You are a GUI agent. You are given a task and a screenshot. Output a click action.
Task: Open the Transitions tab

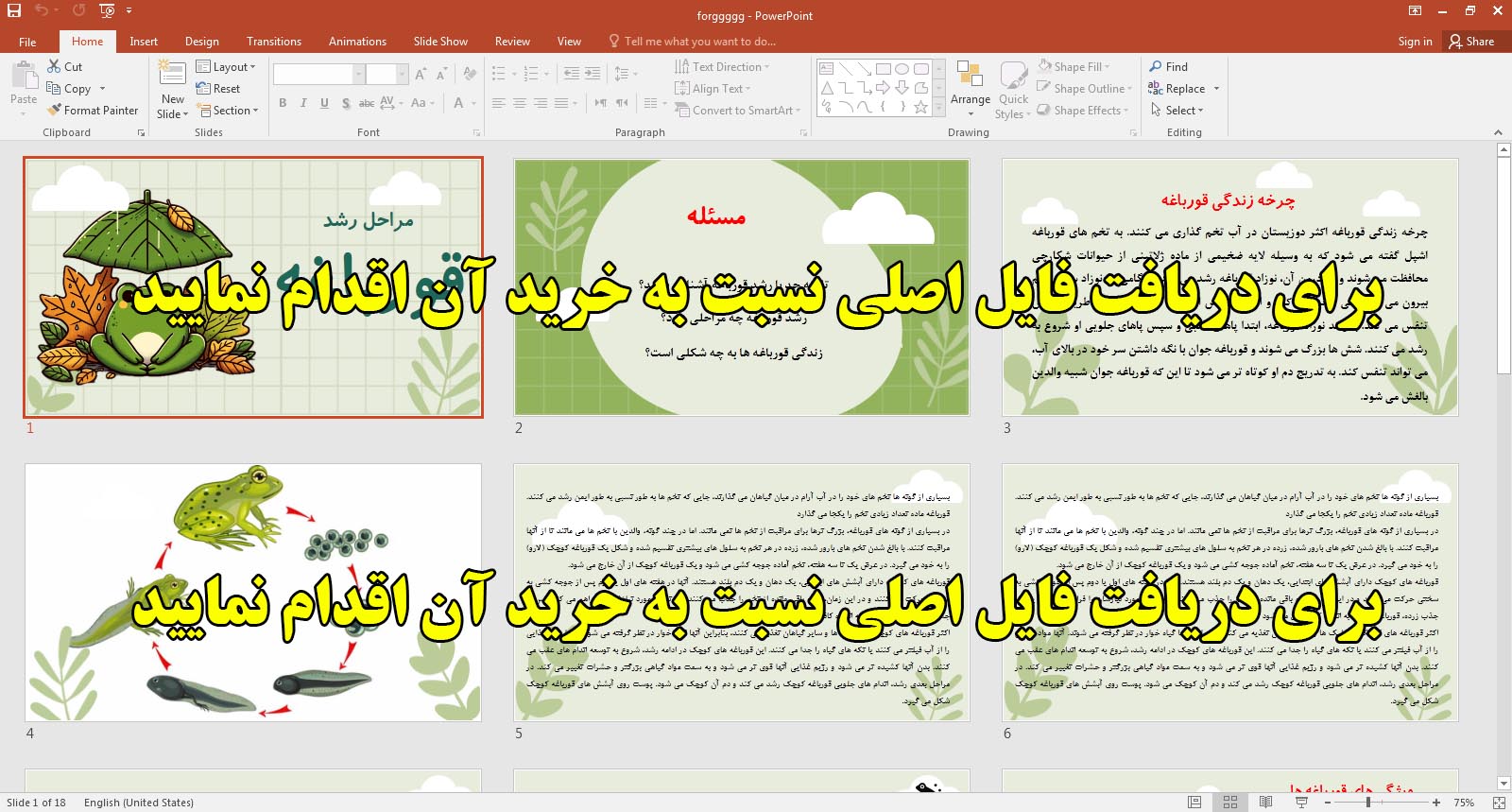coord(274,41)
